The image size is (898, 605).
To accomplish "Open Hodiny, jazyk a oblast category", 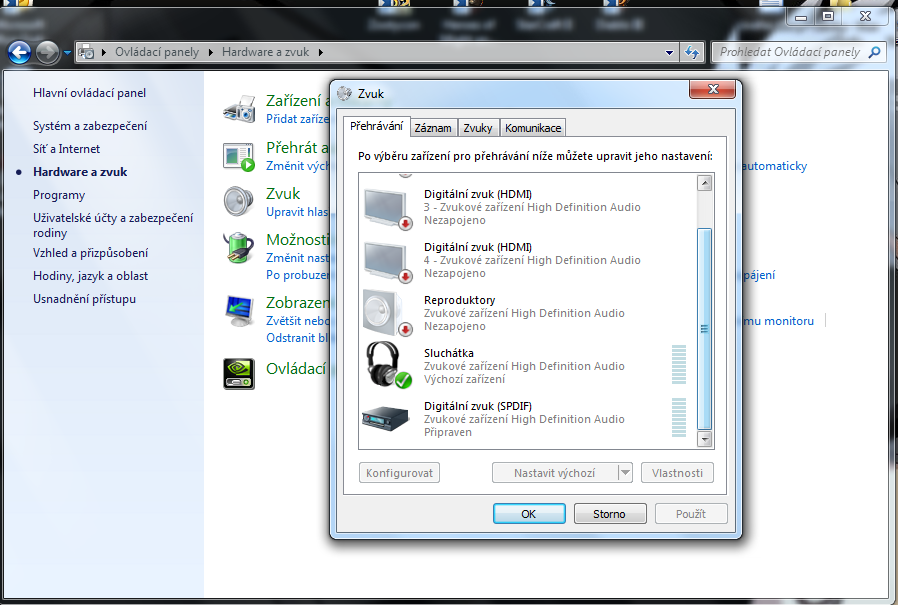I will point(90,276).
